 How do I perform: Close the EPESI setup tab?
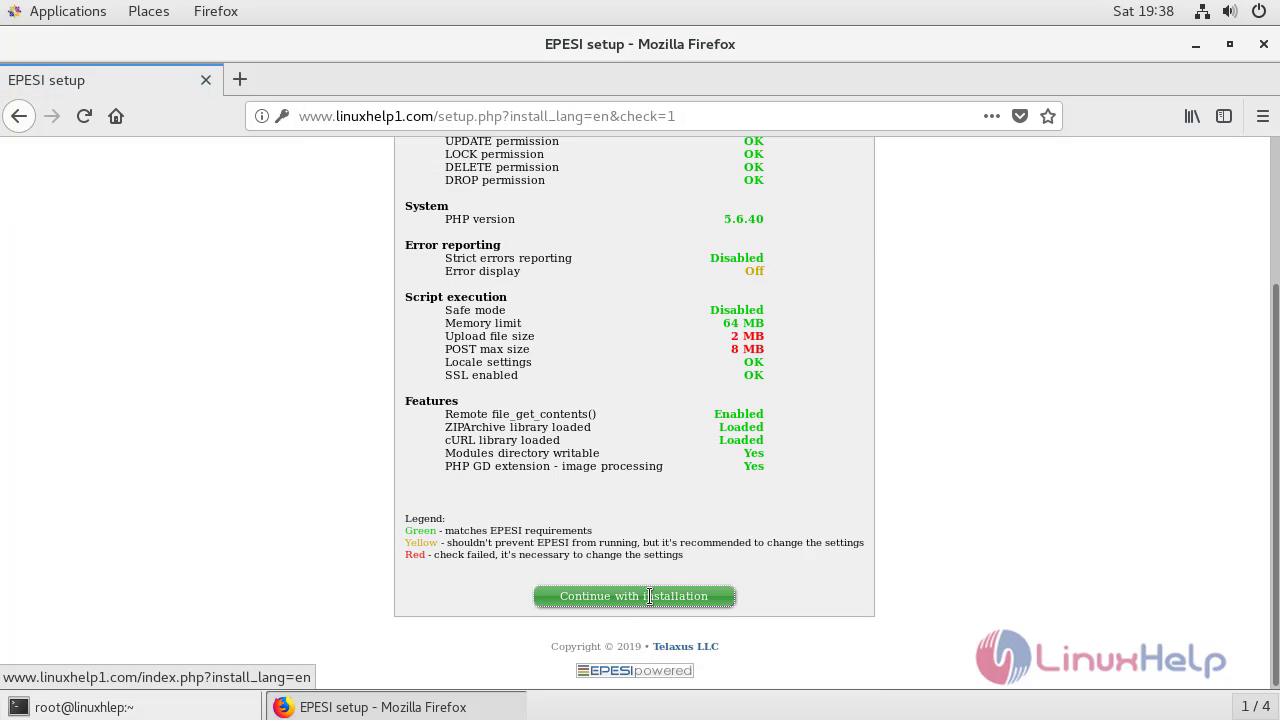(206, 80)
